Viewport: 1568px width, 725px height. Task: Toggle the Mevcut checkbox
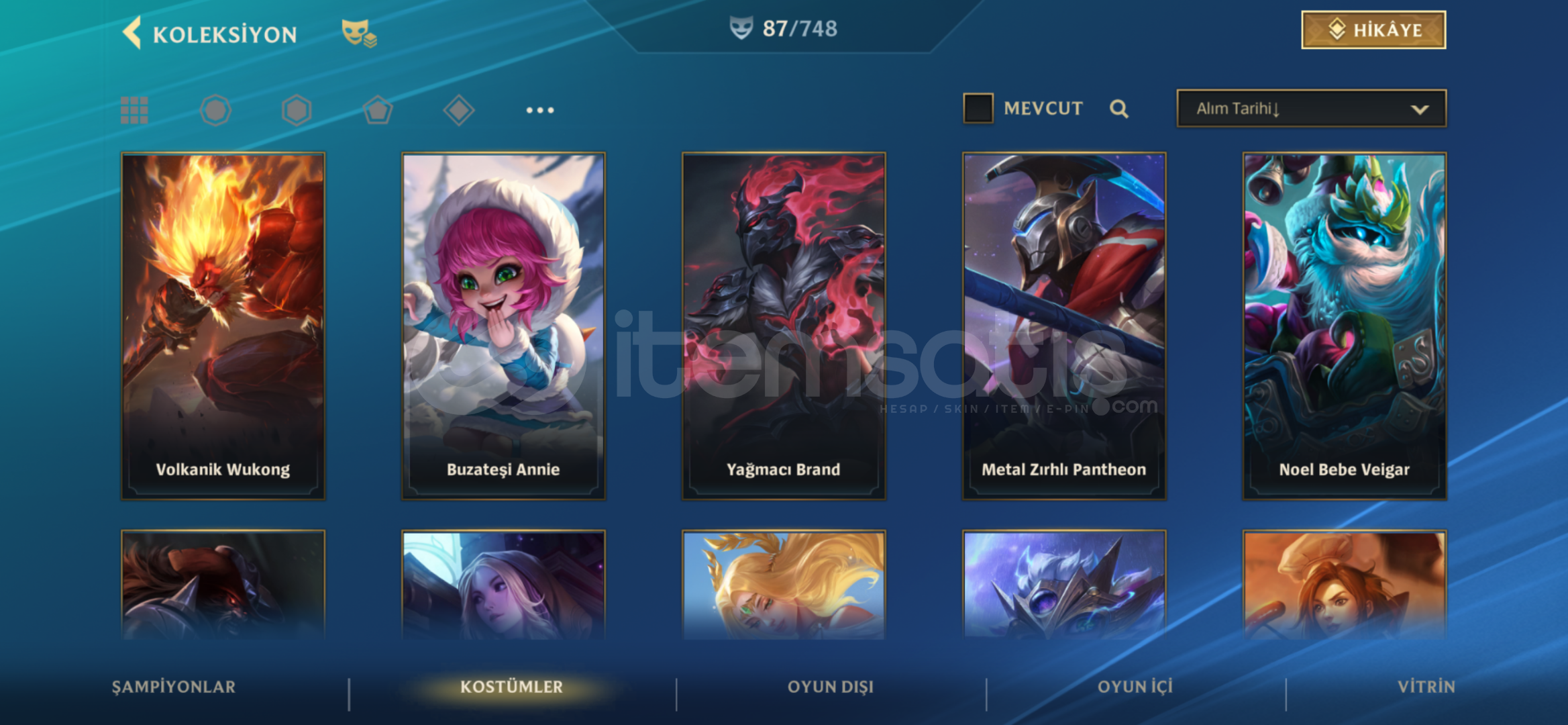point(978,108)
